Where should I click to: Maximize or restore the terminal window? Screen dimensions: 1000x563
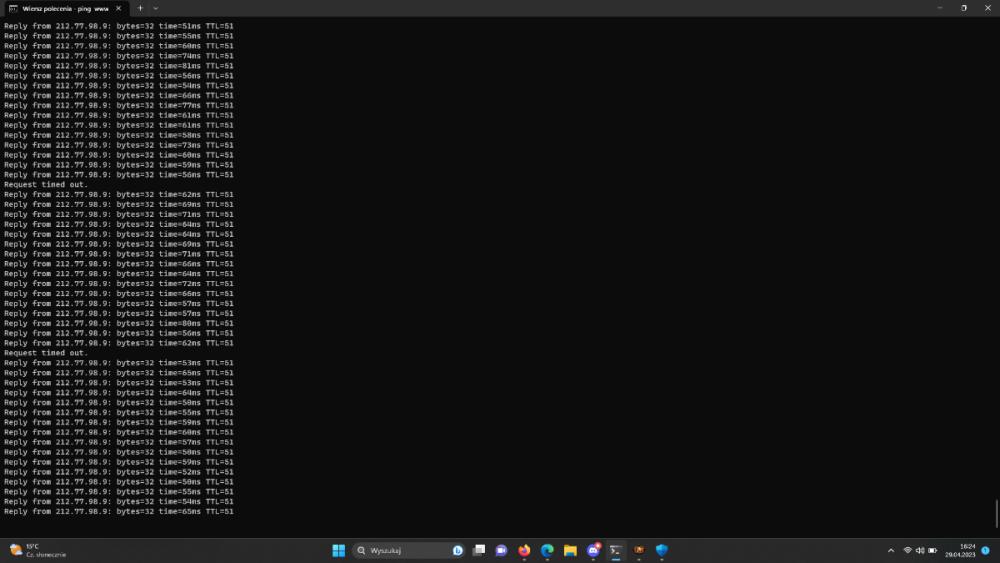point(963,8)
